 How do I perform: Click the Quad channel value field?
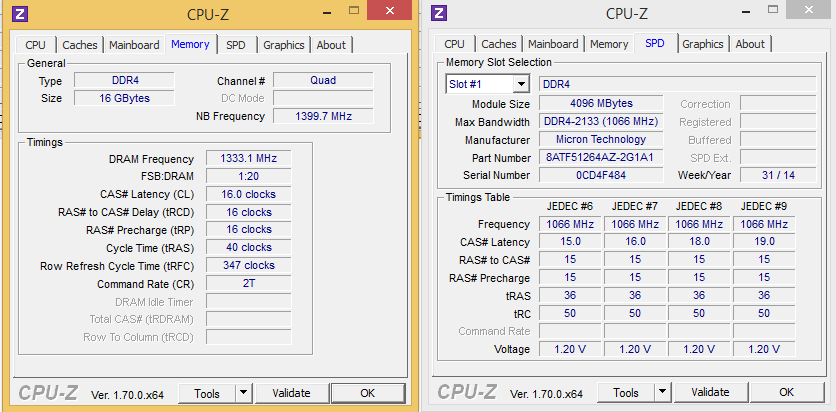tap(323, 80)
